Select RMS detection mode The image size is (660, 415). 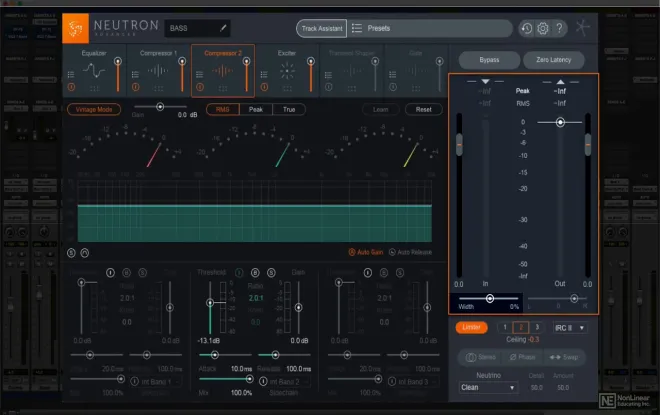click(x=223, y=109)
